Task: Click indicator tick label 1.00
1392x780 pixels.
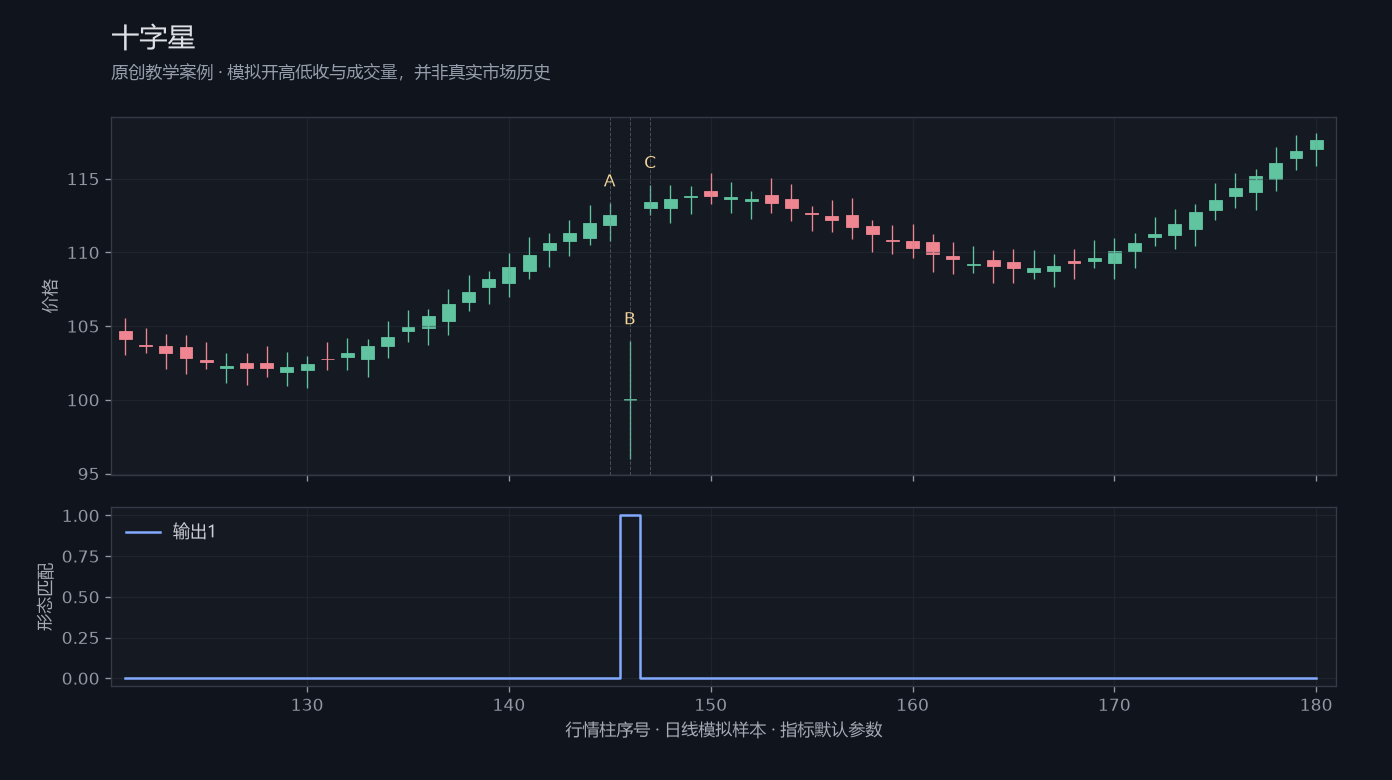Action: tap(81, 516)
